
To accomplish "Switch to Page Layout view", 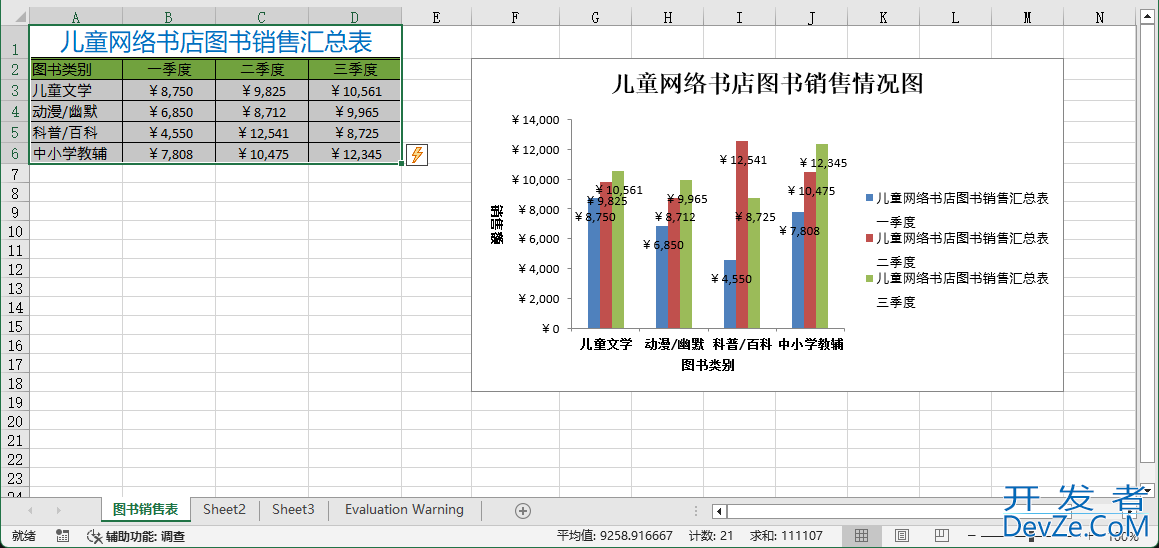I will click(x=901, y=536).
